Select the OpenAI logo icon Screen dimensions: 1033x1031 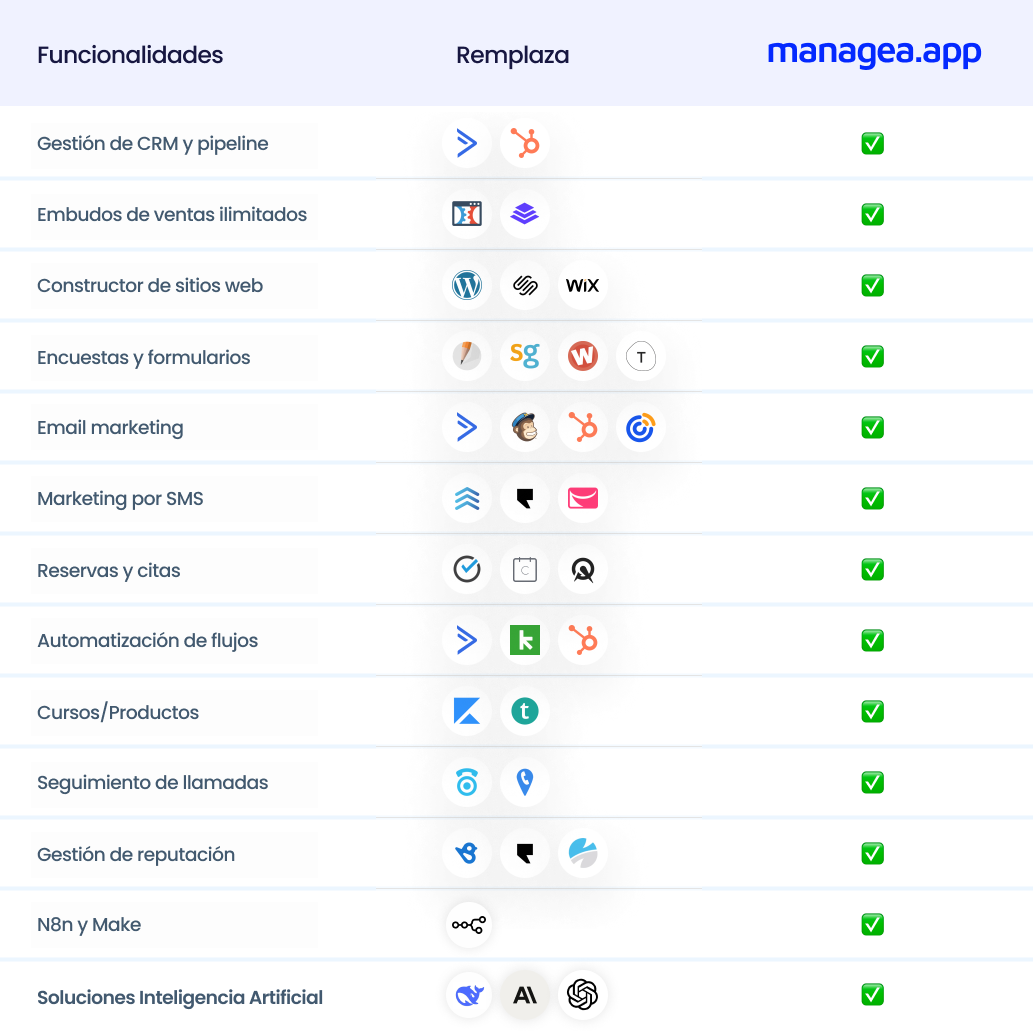click(x=582, y=995)
